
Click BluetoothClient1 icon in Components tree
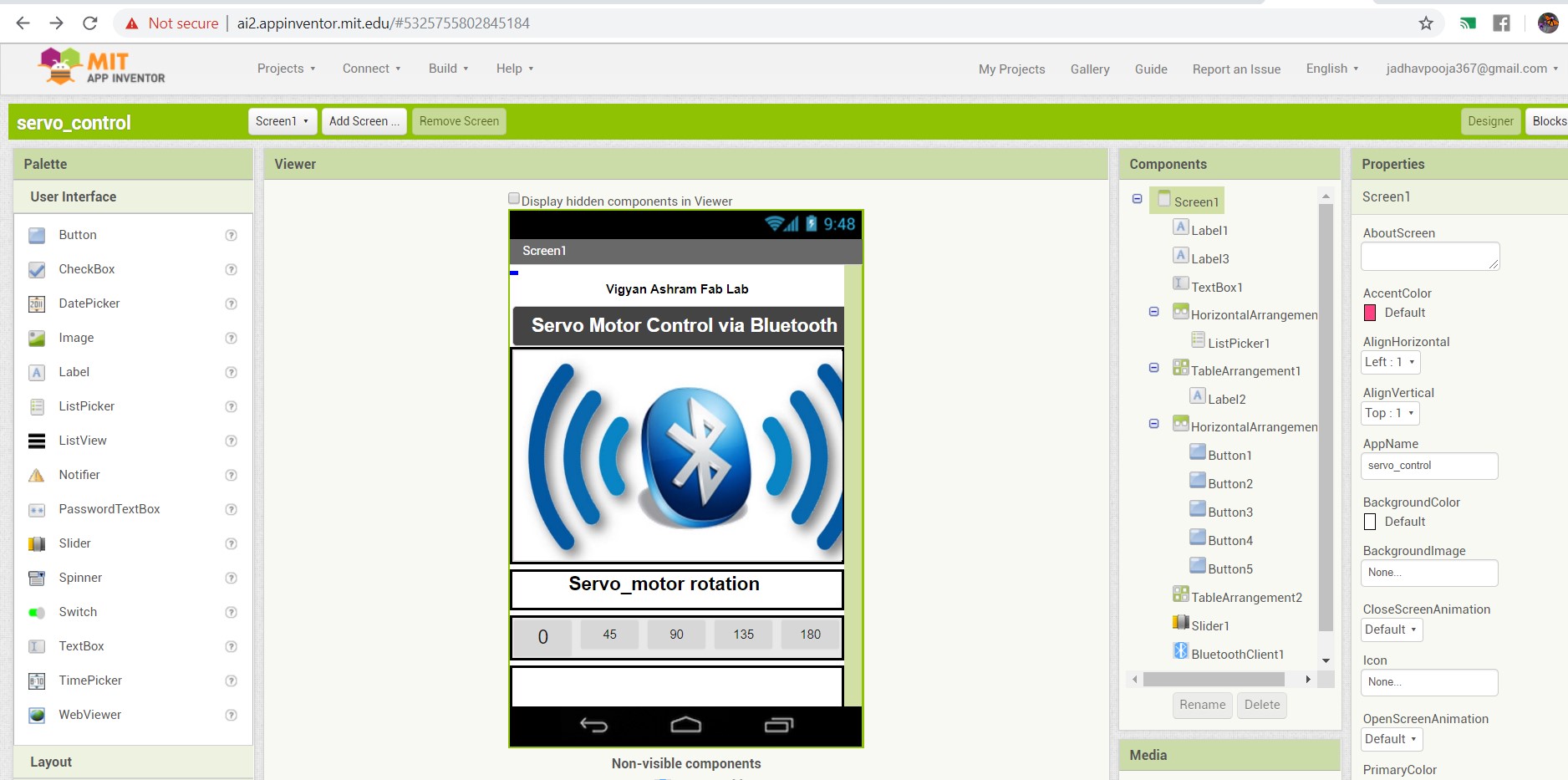(1180, 650)
